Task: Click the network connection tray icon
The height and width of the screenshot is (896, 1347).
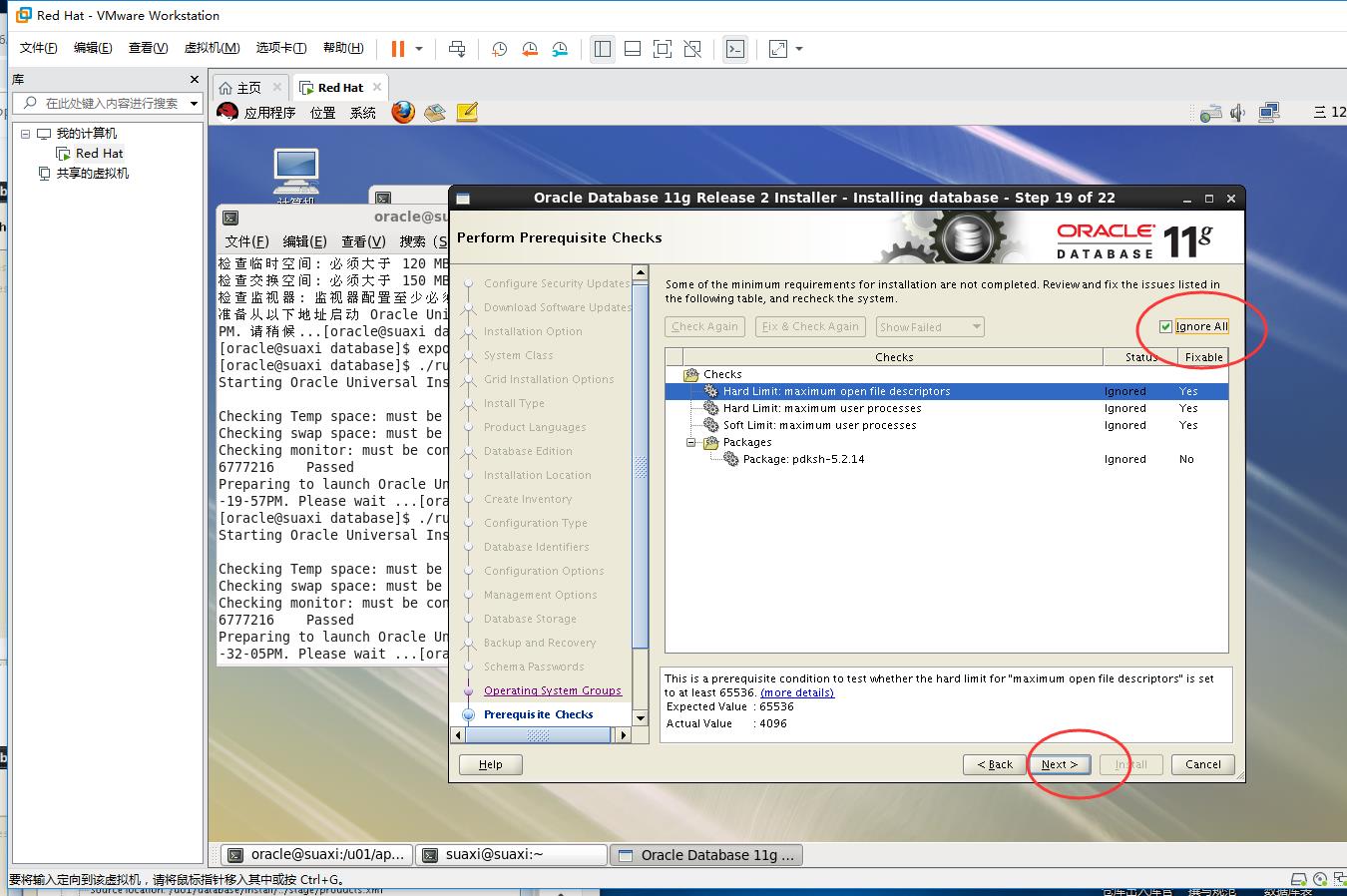Action: (x=1269, y=113)
